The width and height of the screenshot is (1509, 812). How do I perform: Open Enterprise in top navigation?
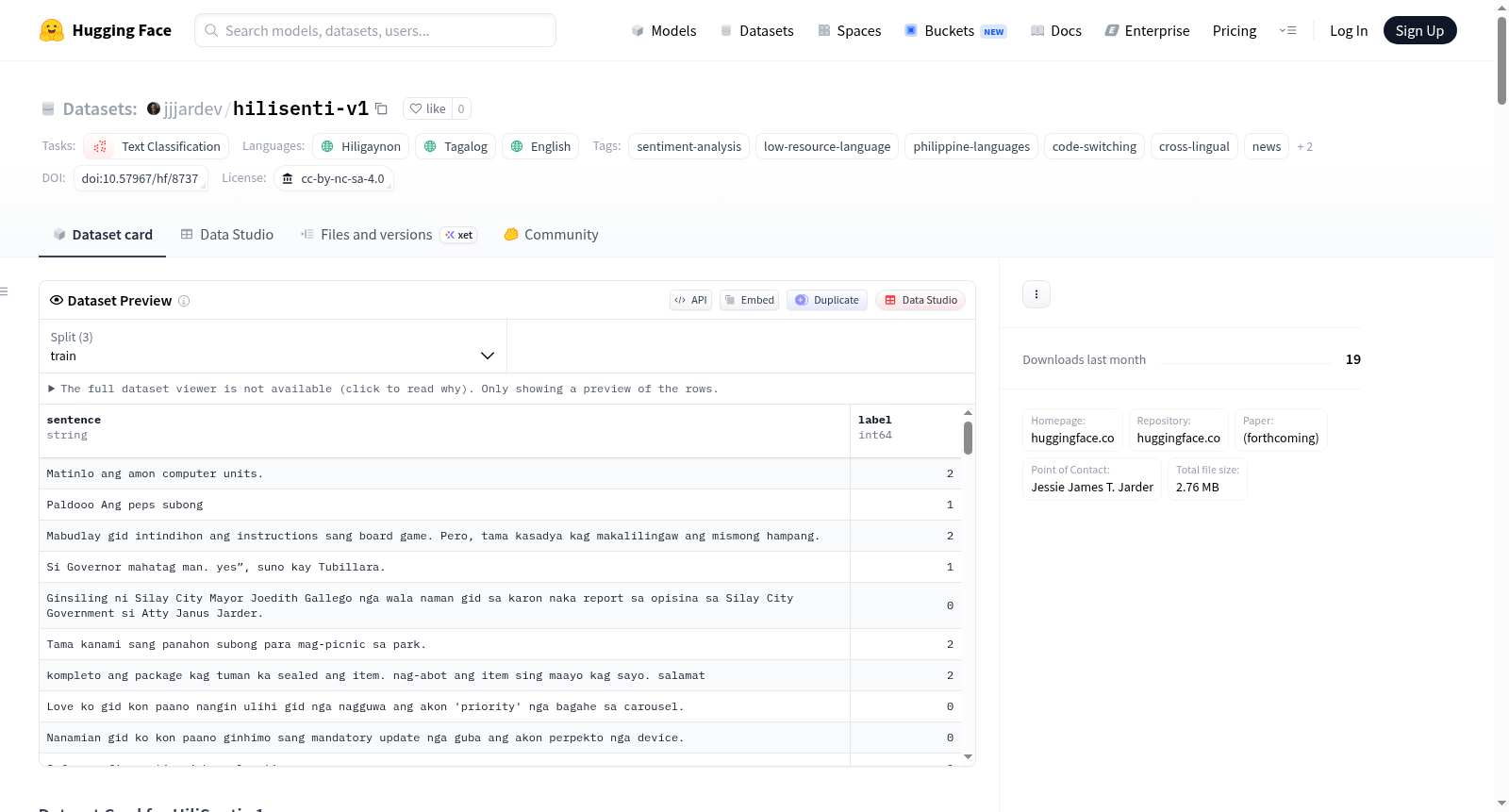[1147, 30]
